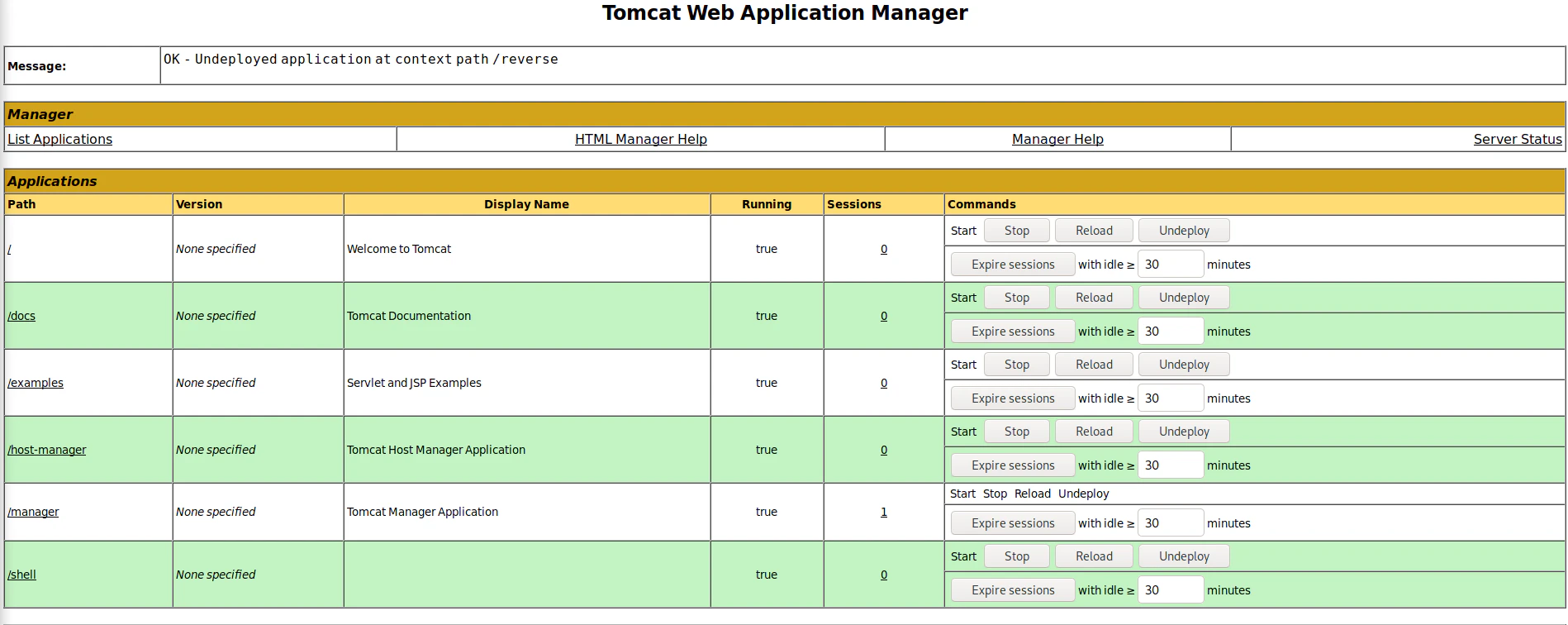Reload the /shell application
Image resolution: width=1568 pixels, height=625 pixels.
tap(1094, 556)
